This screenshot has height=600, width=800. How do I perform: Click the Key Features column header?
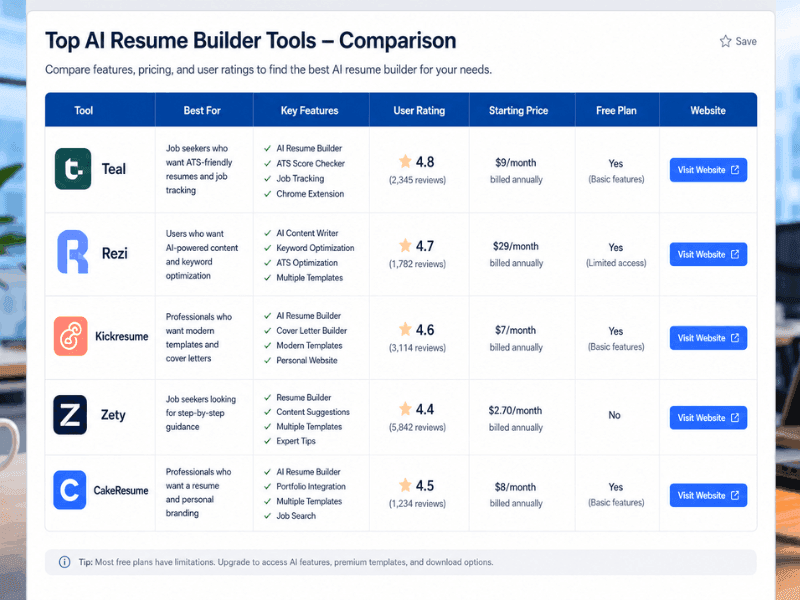coord(309,110)
